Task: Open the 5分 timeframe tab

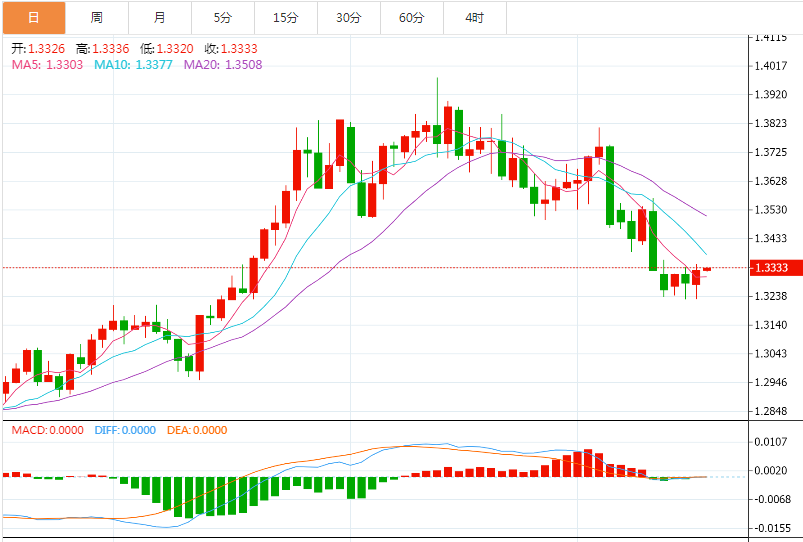Action: pyautogui.click(x=223, y=18)
